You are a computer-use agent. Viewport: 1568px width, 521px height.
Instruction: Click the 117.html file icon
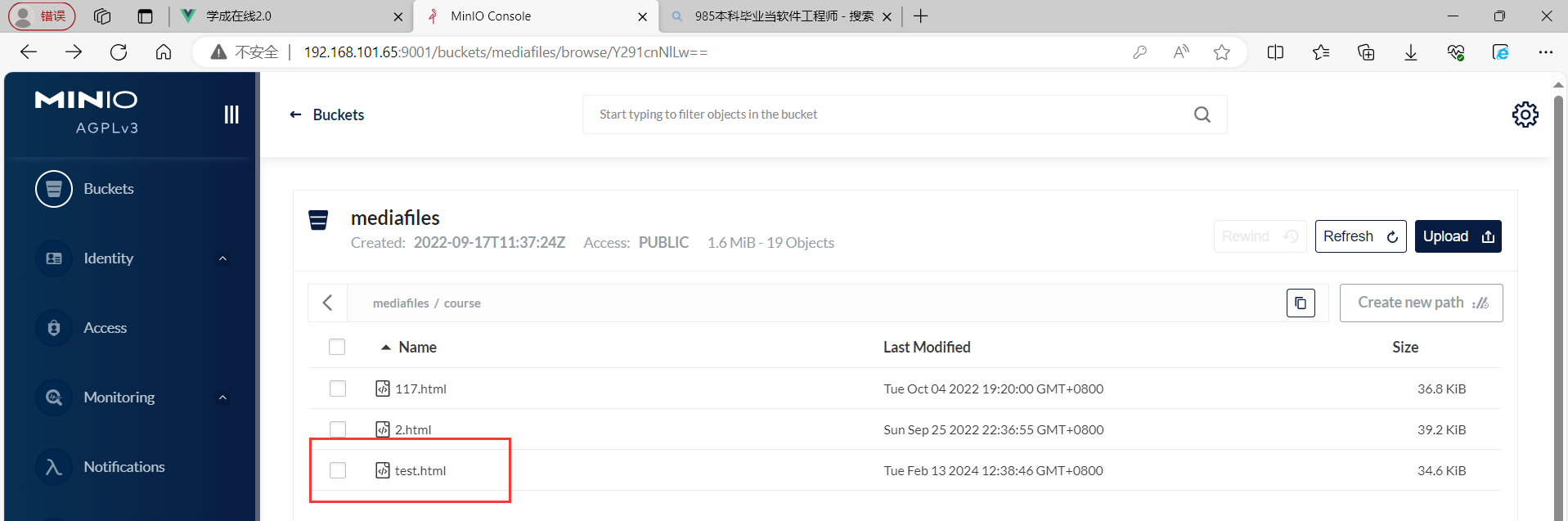[x=383, y=389]
